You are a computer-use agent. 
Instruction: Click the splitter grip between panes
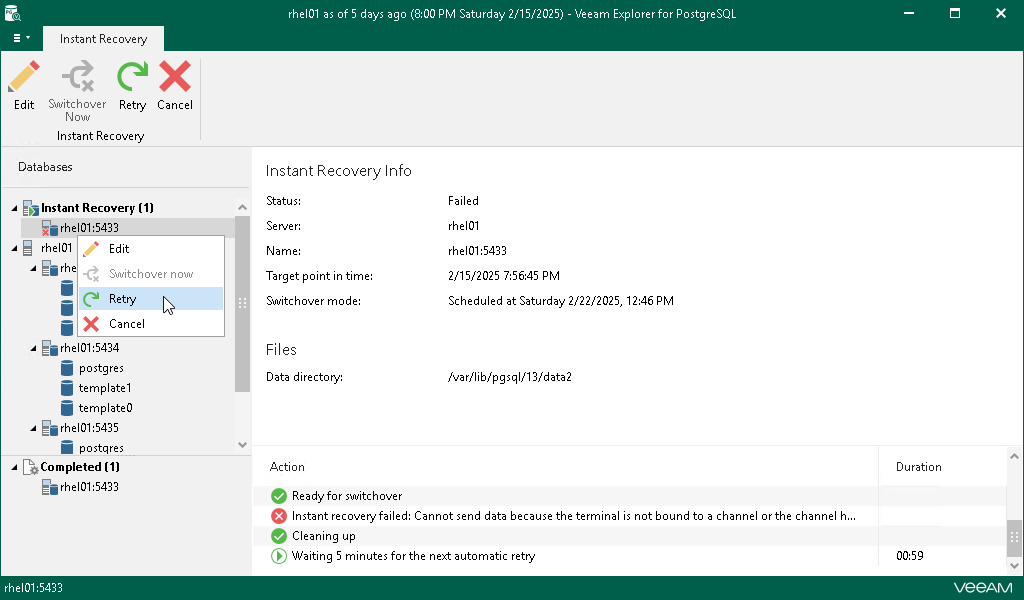tap(242, 303)
